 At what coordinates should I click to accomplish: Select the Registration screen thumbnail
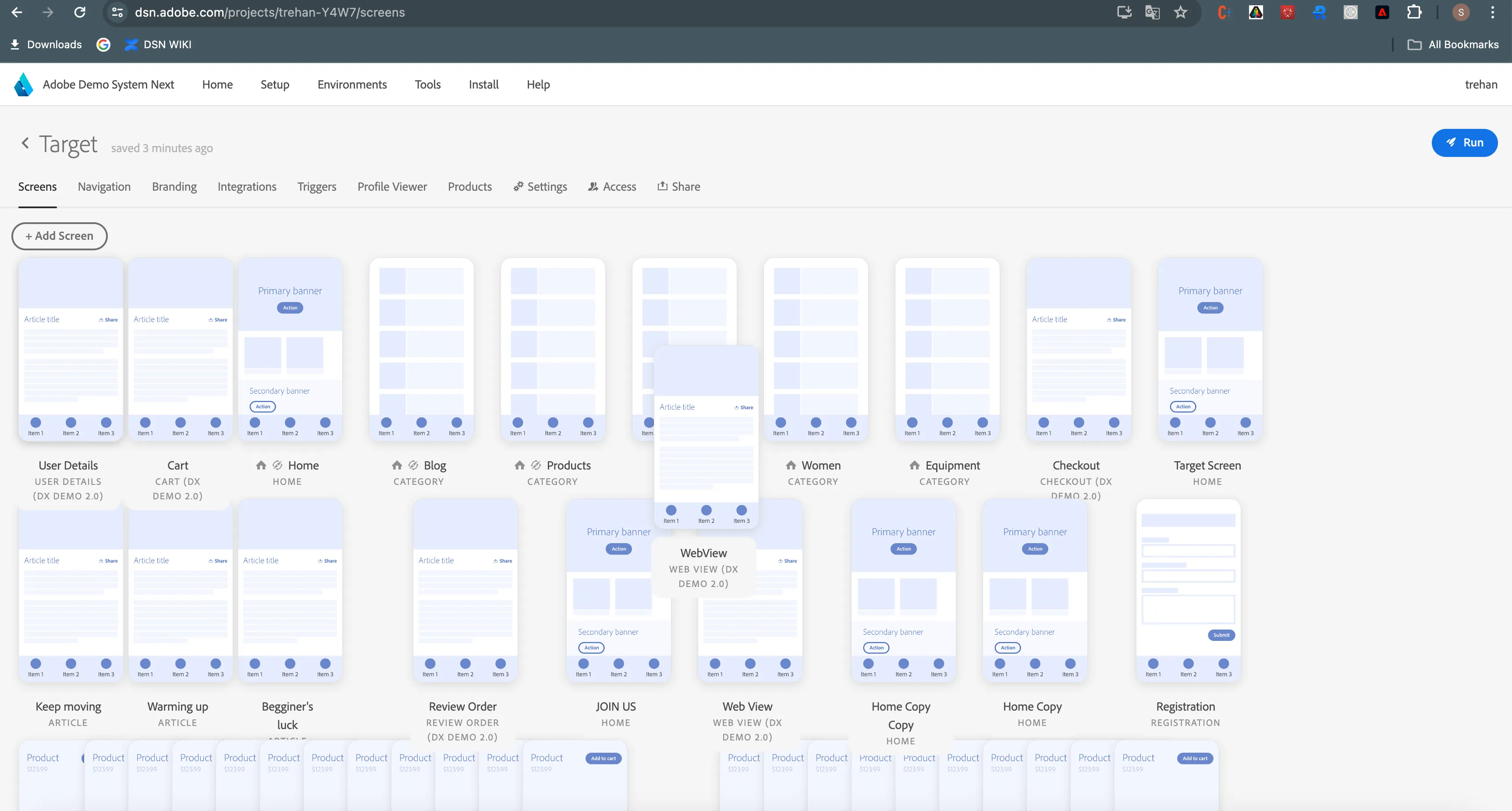click(1188, 591)
